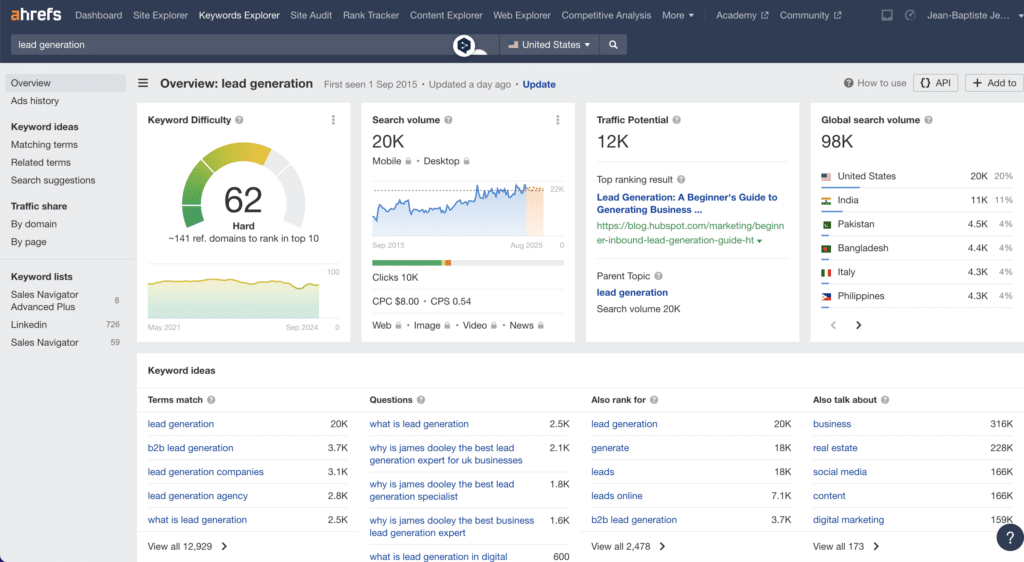Image resolution: width=1024 pixels, height=562 pixels.
Task: Open Academy external link
Action: [742, 15]
